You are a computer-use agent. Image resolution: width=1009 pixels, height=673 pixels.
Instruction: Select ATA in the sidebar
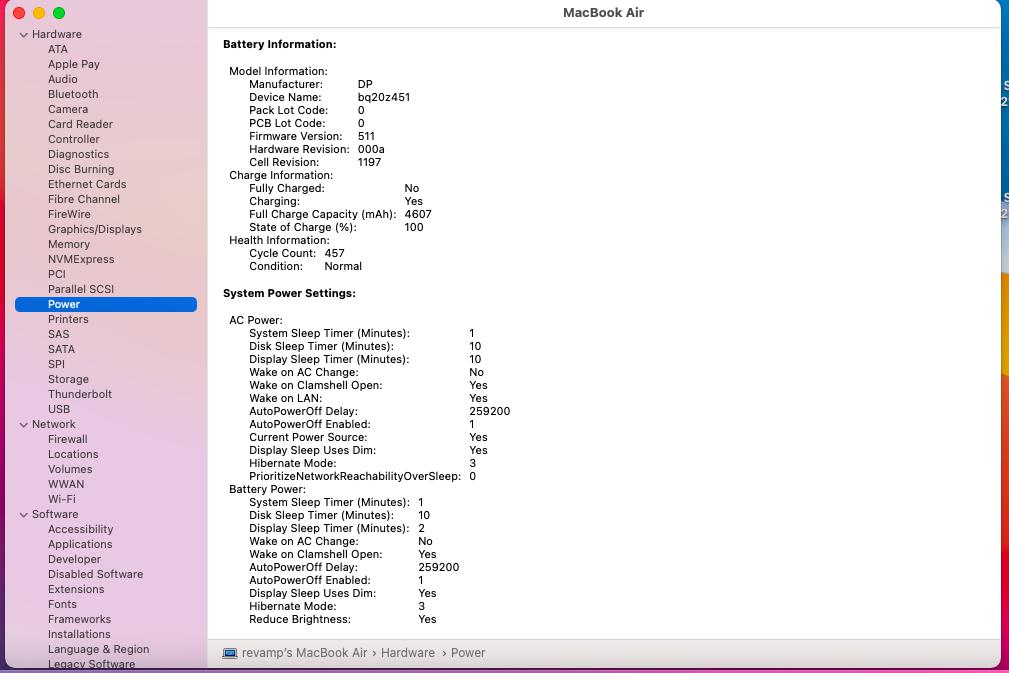point(57,49)
